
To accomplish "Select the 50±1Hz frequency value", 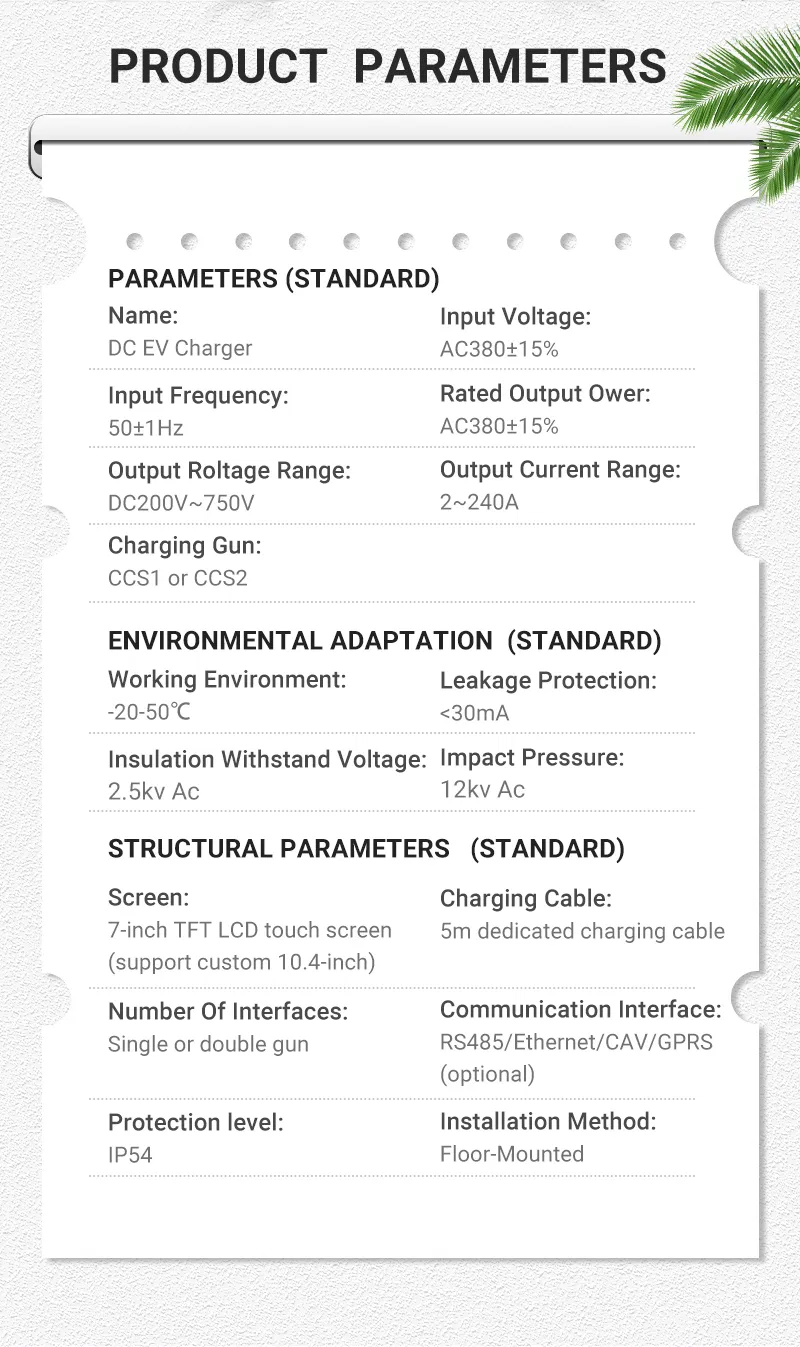I will click(146, 428).
